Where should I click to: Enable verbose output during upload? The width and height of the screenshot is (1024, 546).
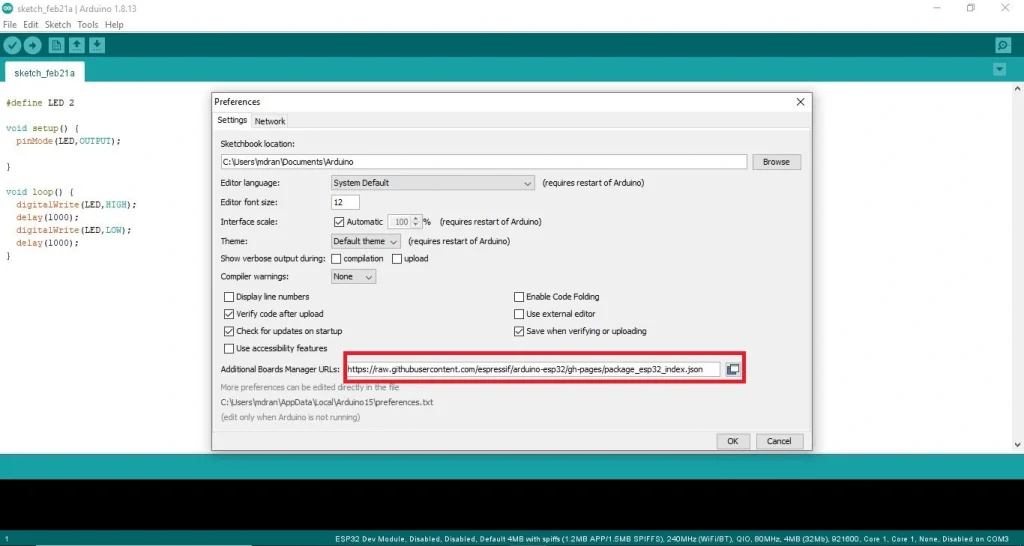point(396,259)
